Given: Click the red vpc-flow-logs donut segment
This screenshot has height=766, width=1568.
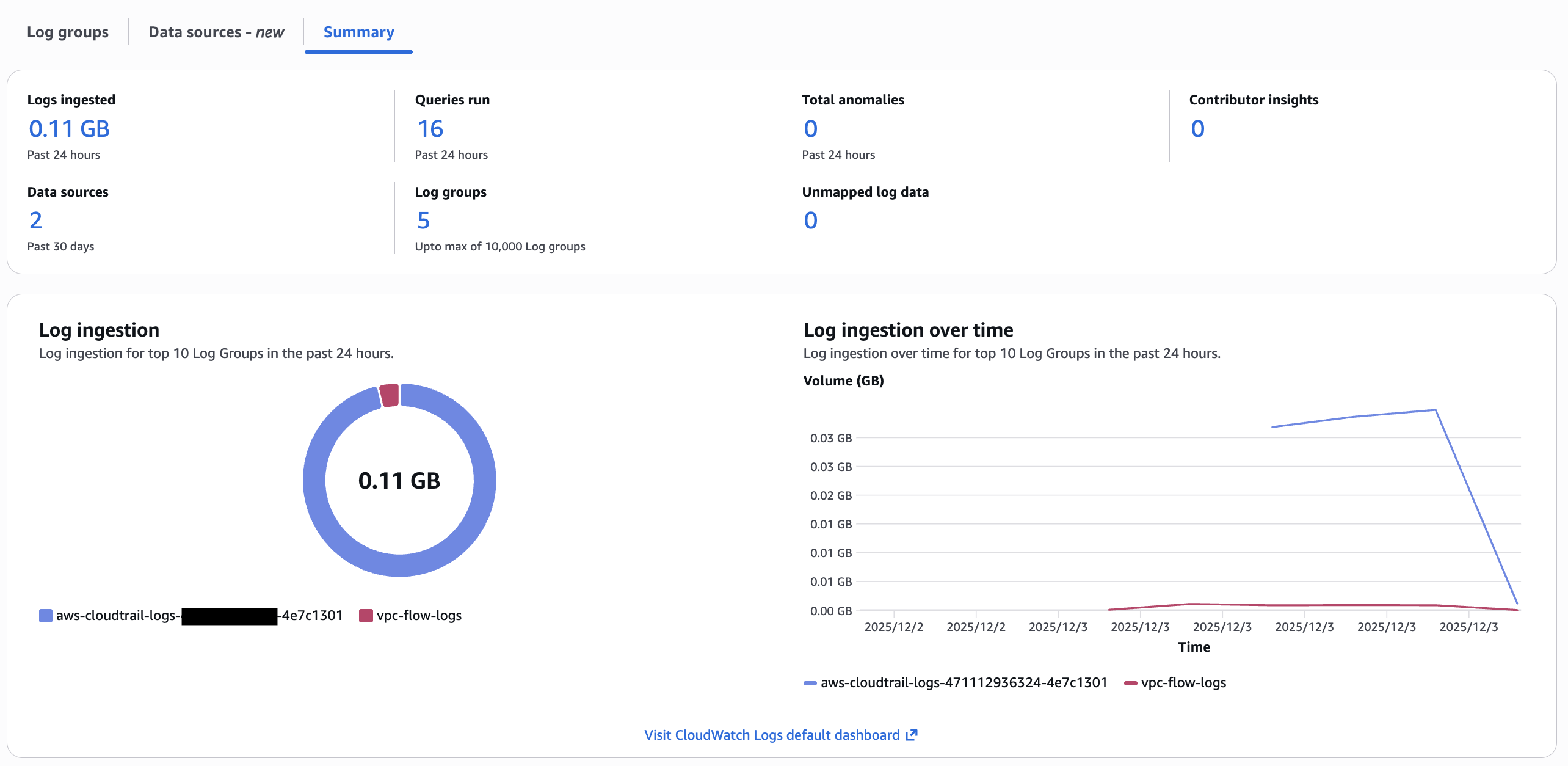Looking at the screenshot, I should click(x=389, y=395).
